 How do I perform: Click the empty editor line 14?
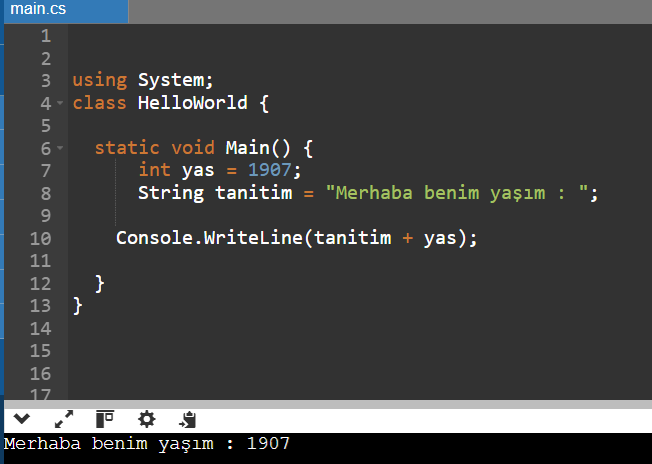(360, 328)
